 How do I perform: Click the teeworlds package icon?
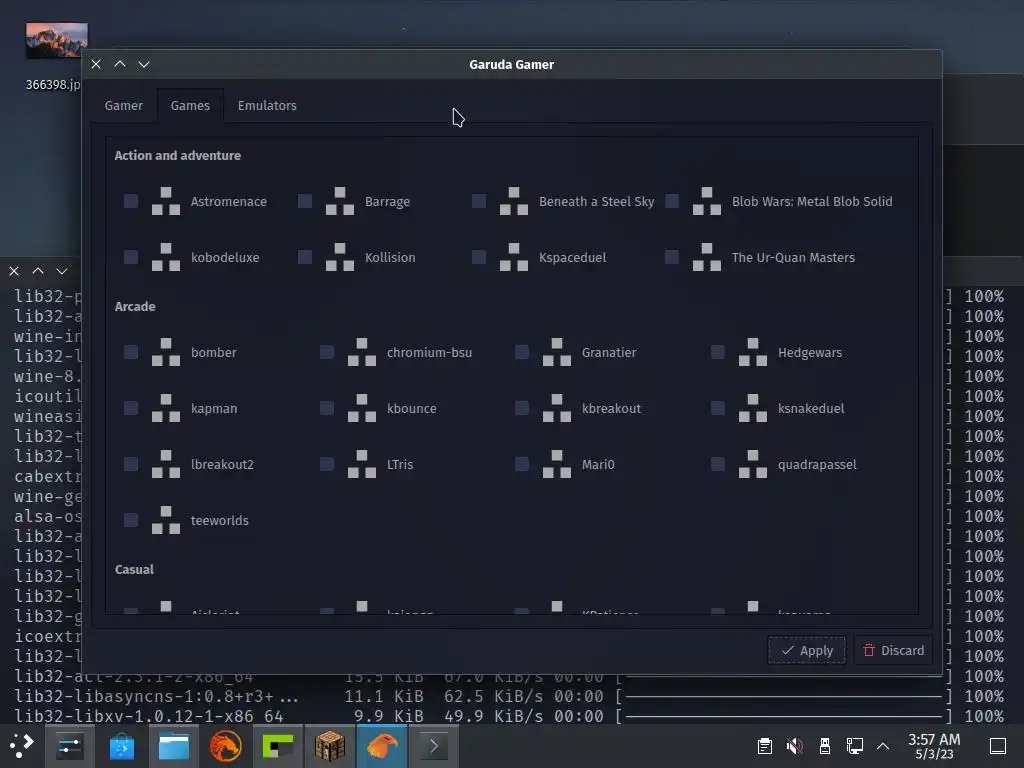(166, 520)
